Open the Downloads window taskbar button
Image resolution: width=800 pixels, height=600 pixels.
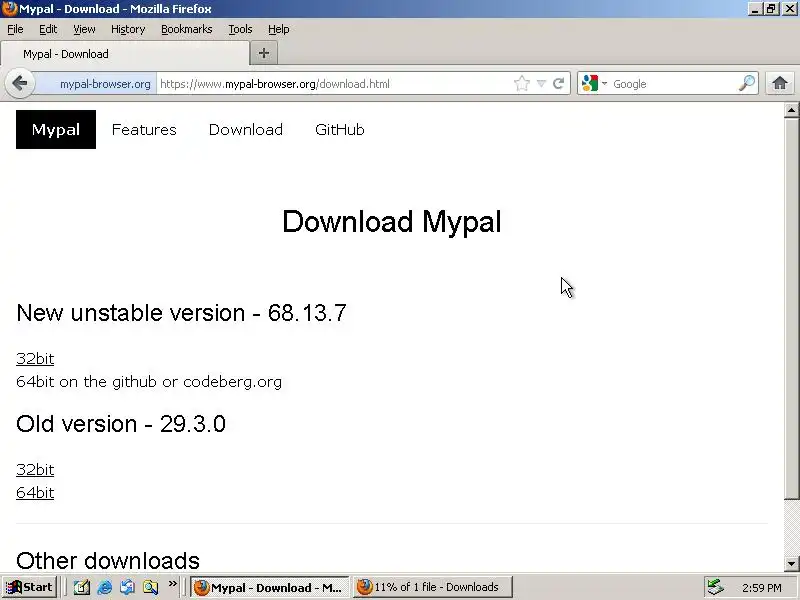pyautogui.click(x=433, y=587)
